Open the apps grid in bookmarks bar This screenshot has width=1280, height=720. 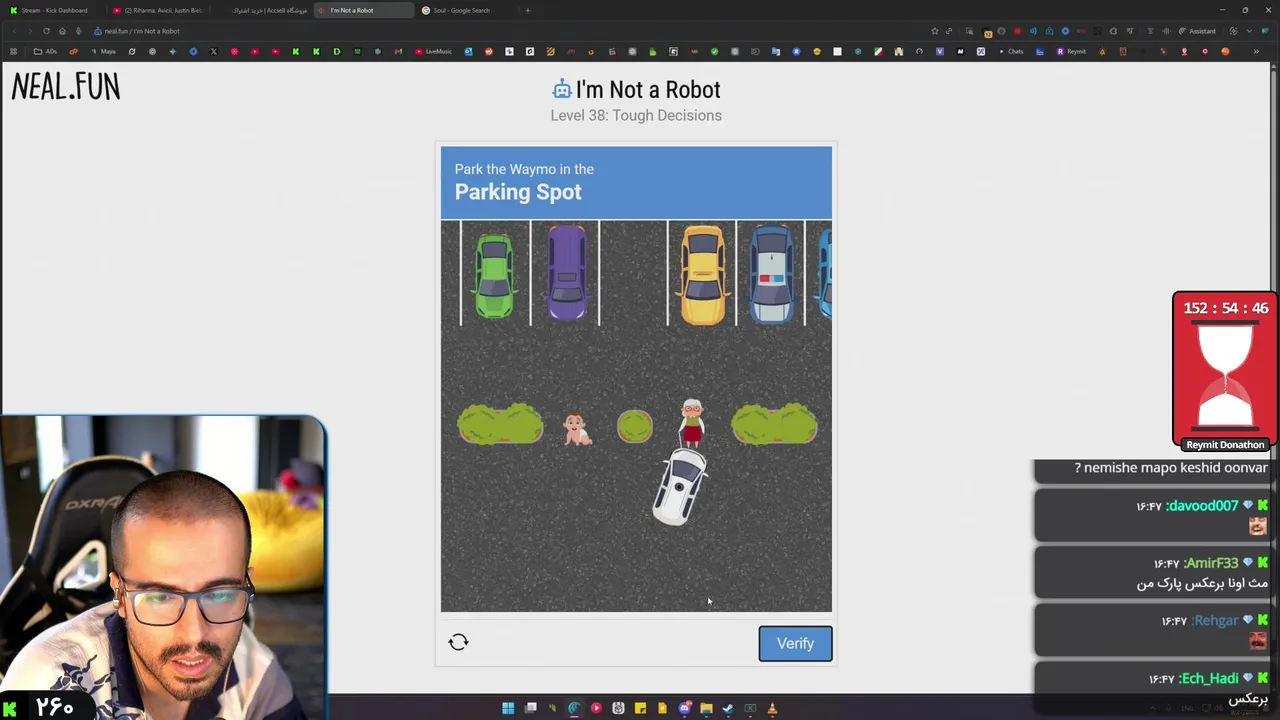click(13, 51)
